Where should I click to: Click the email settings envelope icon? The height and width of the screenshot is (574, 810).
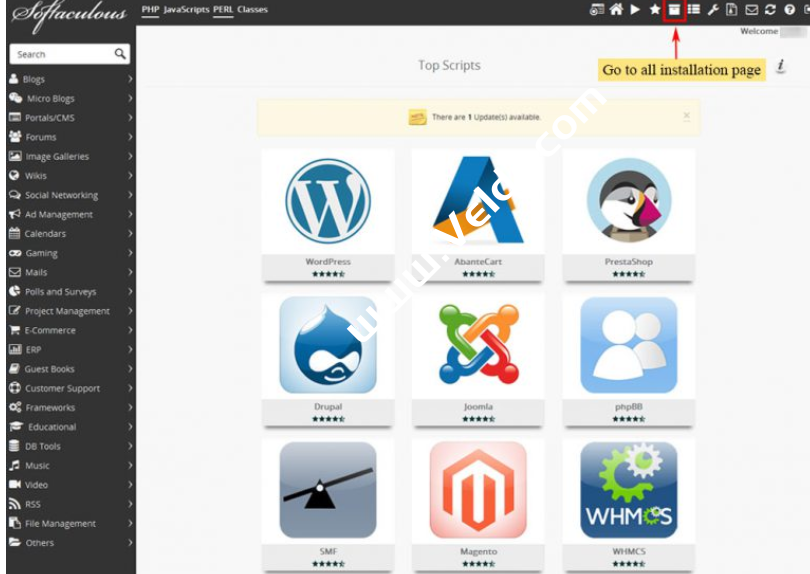tap(751, 10)
